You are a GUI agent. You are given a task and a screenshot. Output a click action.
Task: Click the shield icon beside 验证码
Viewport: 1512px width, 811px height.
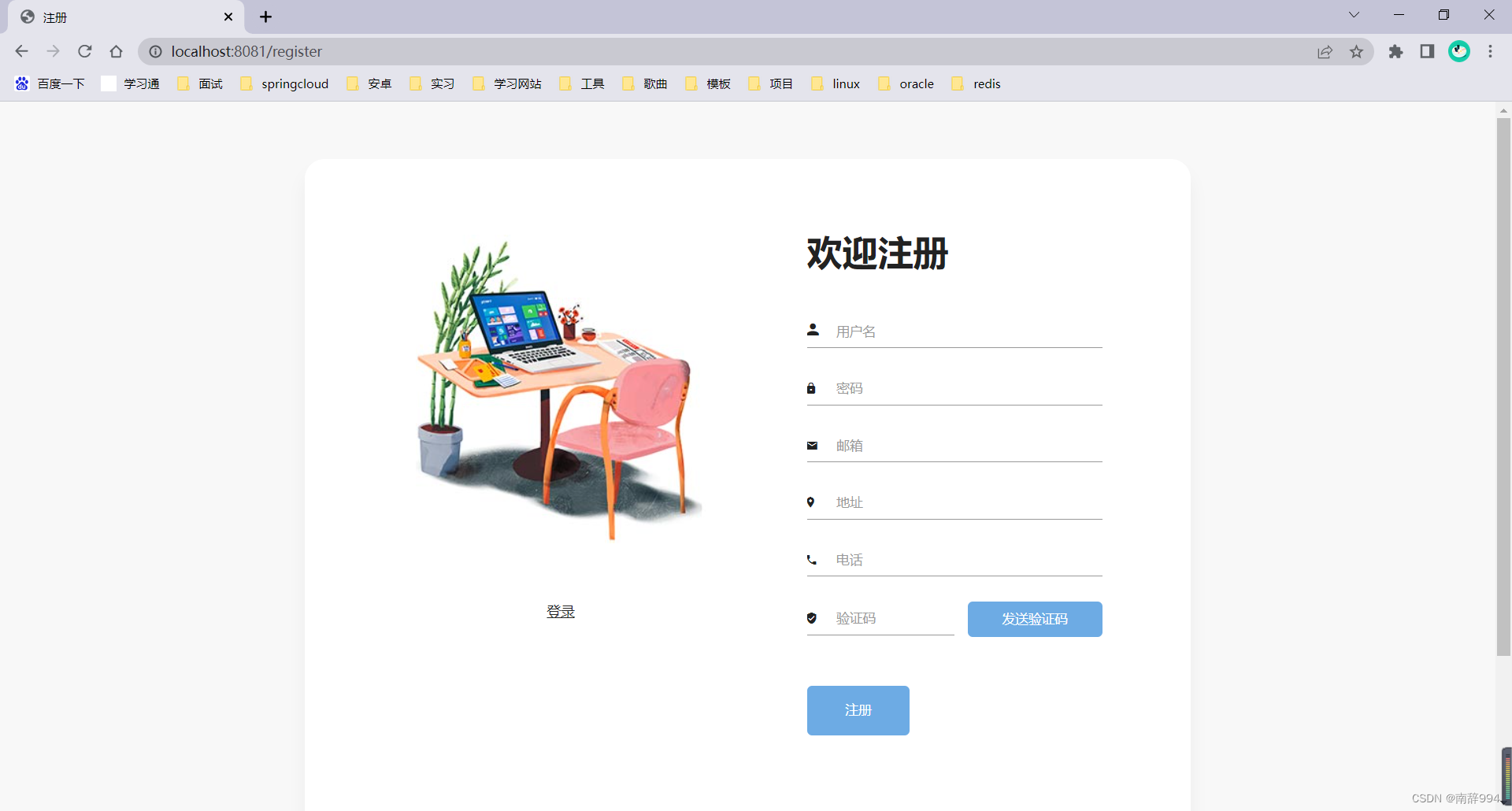pos(812,618)
